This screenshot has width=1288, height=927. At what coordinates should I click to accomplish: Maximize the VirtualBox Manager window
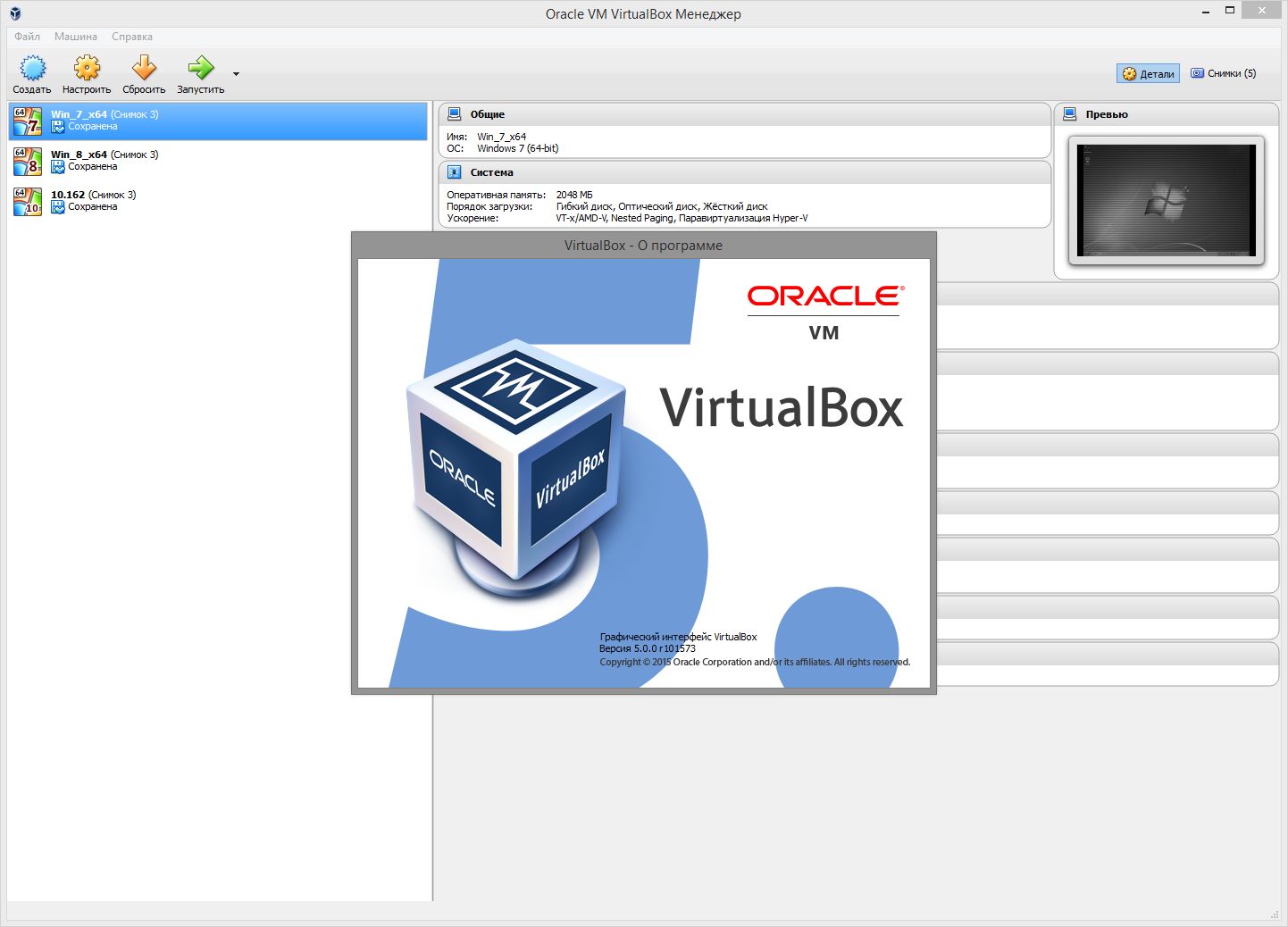[1230, 11]
